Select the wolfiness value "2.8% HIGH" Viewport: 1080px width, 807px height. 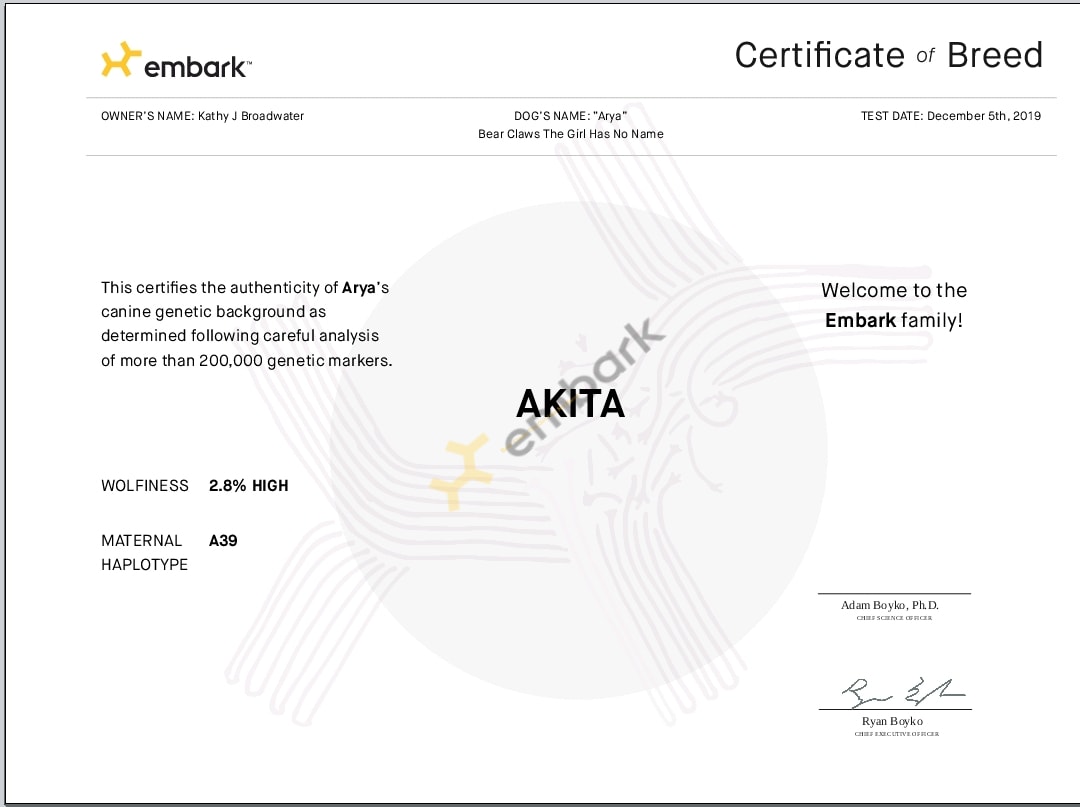coord(249,485)
